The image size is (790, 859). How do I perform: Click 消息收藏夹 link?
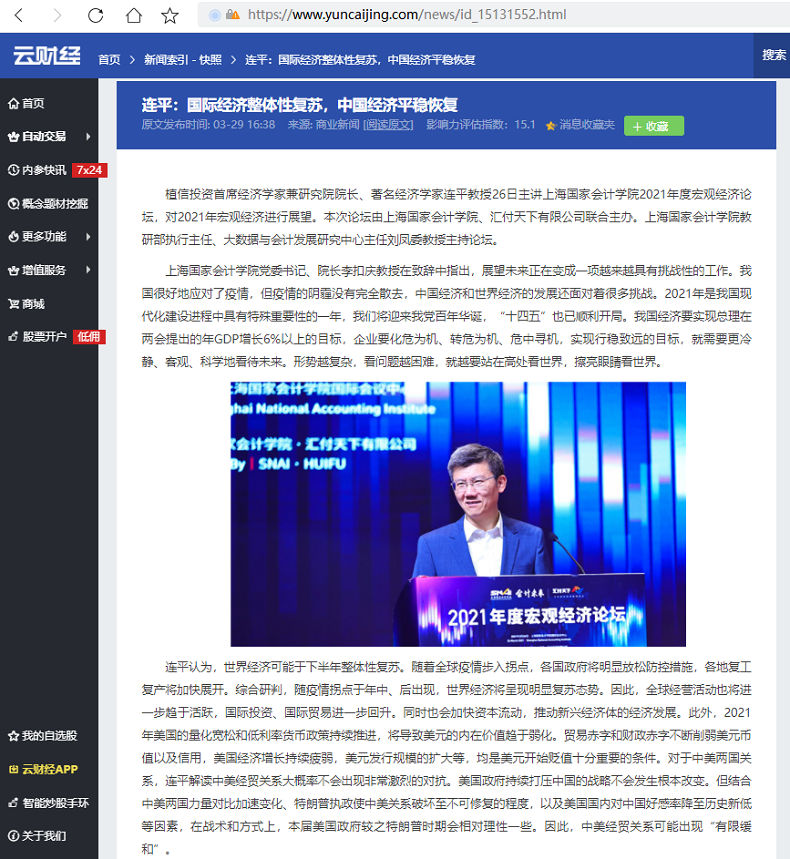pos(586,125)
